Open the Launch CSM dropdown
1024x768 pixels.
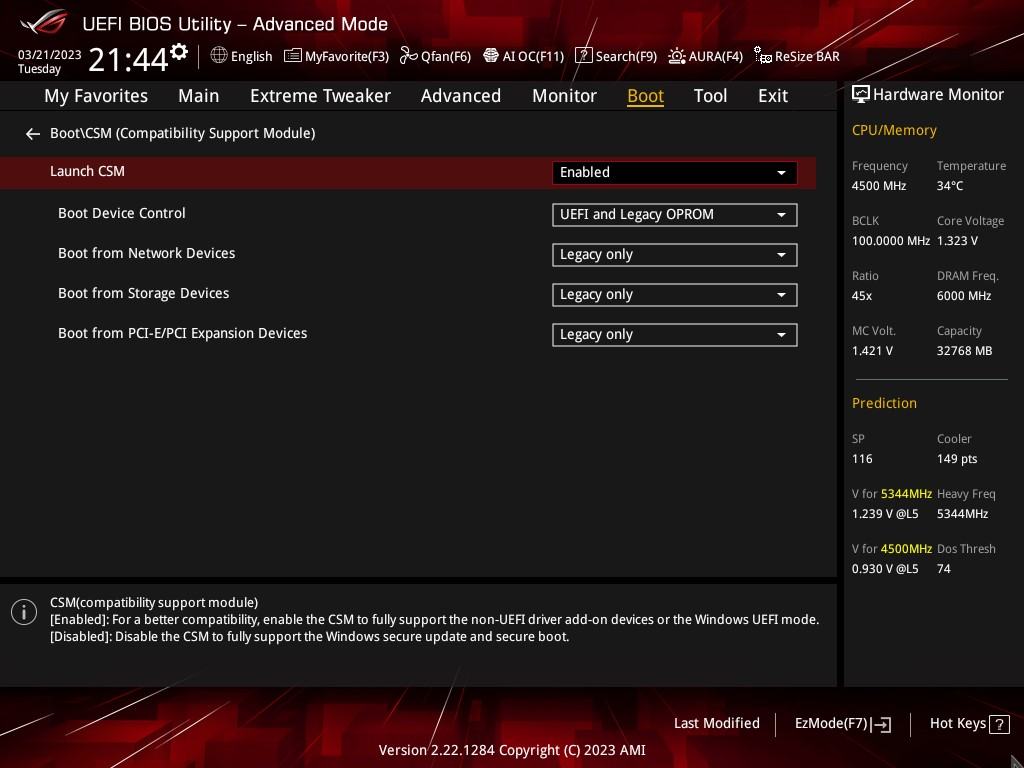pos(675,172)
